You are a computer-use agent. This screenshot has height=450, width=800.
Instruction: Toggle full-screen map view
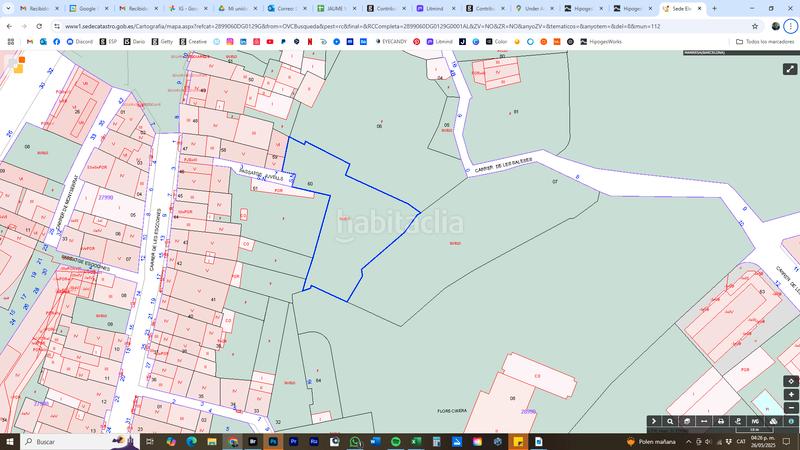pyautogui.click(x=790, y=69)
